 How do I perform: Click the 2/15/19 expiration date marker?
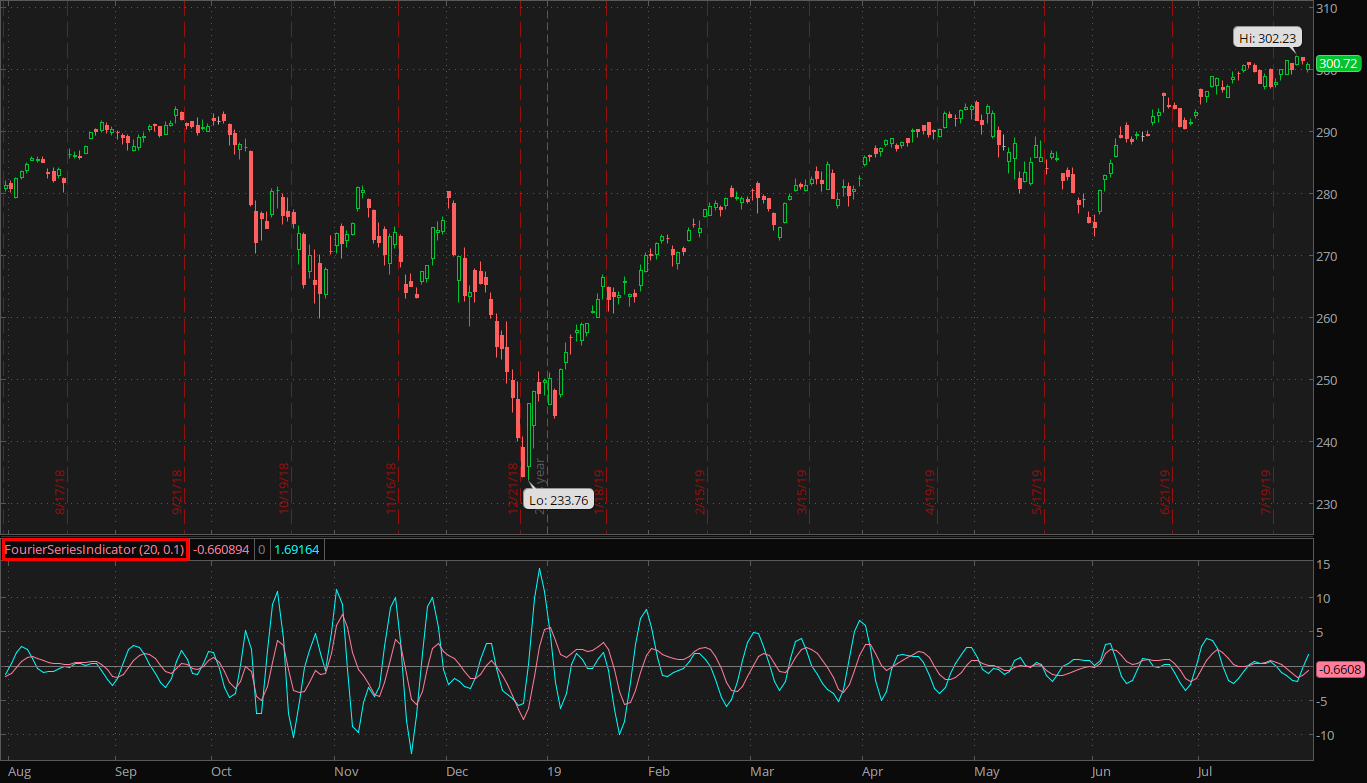(702, 490)
